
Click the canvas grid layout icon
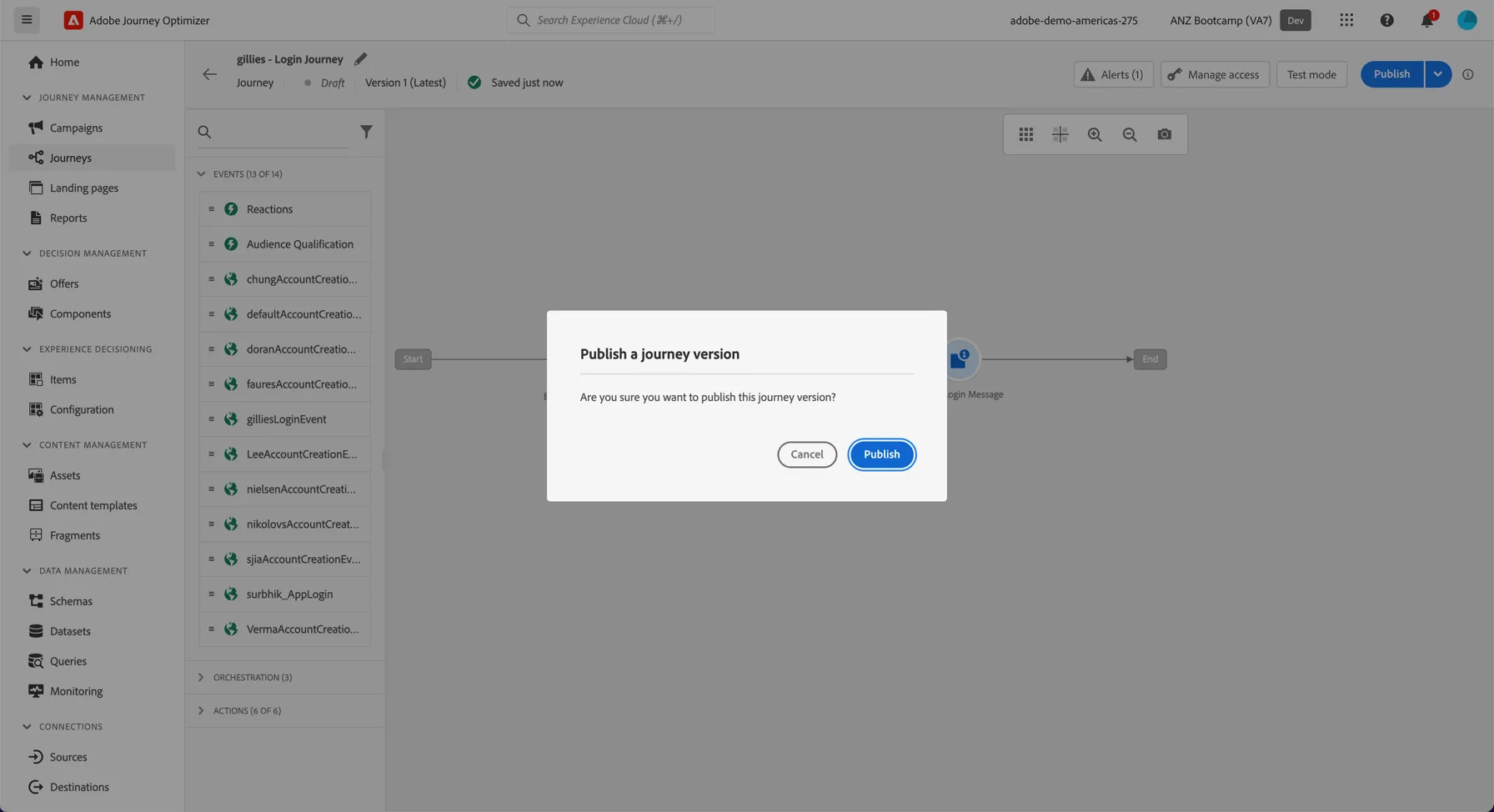click(1025, 134)
